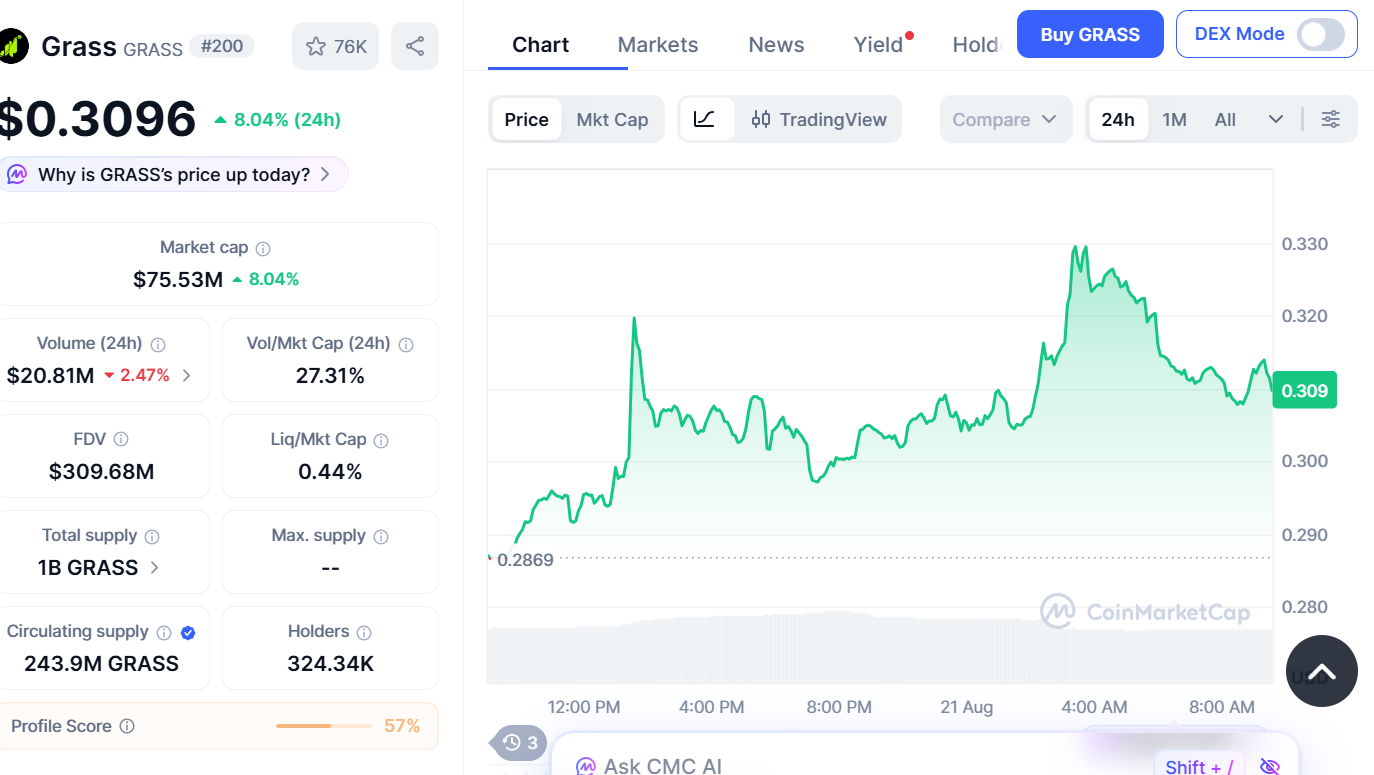Show Volume (24h) info icon
1374x775 pixels.
click(x=158, y=344)
